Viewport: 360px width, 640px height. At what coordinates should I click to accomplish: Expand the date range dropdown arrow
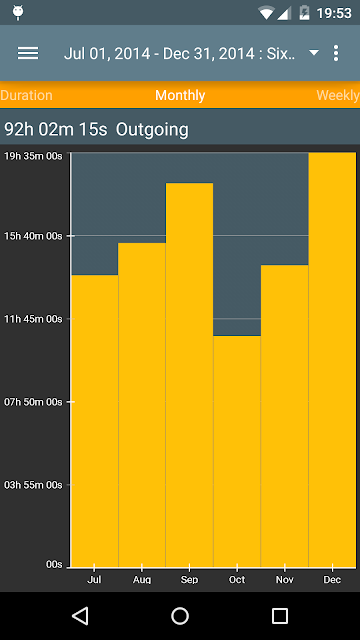coord(313,53)
